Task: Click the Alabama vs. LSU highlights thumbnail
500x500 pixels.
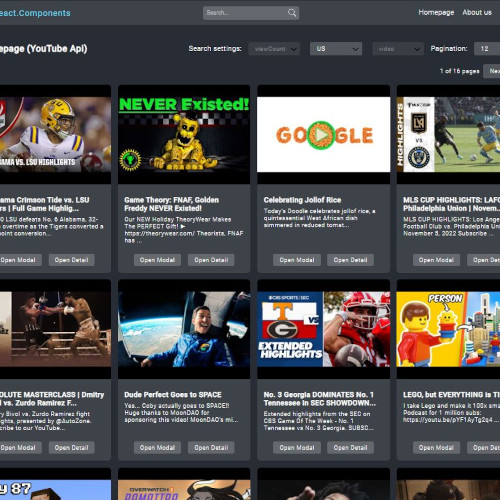Action: tap(55, 134)
